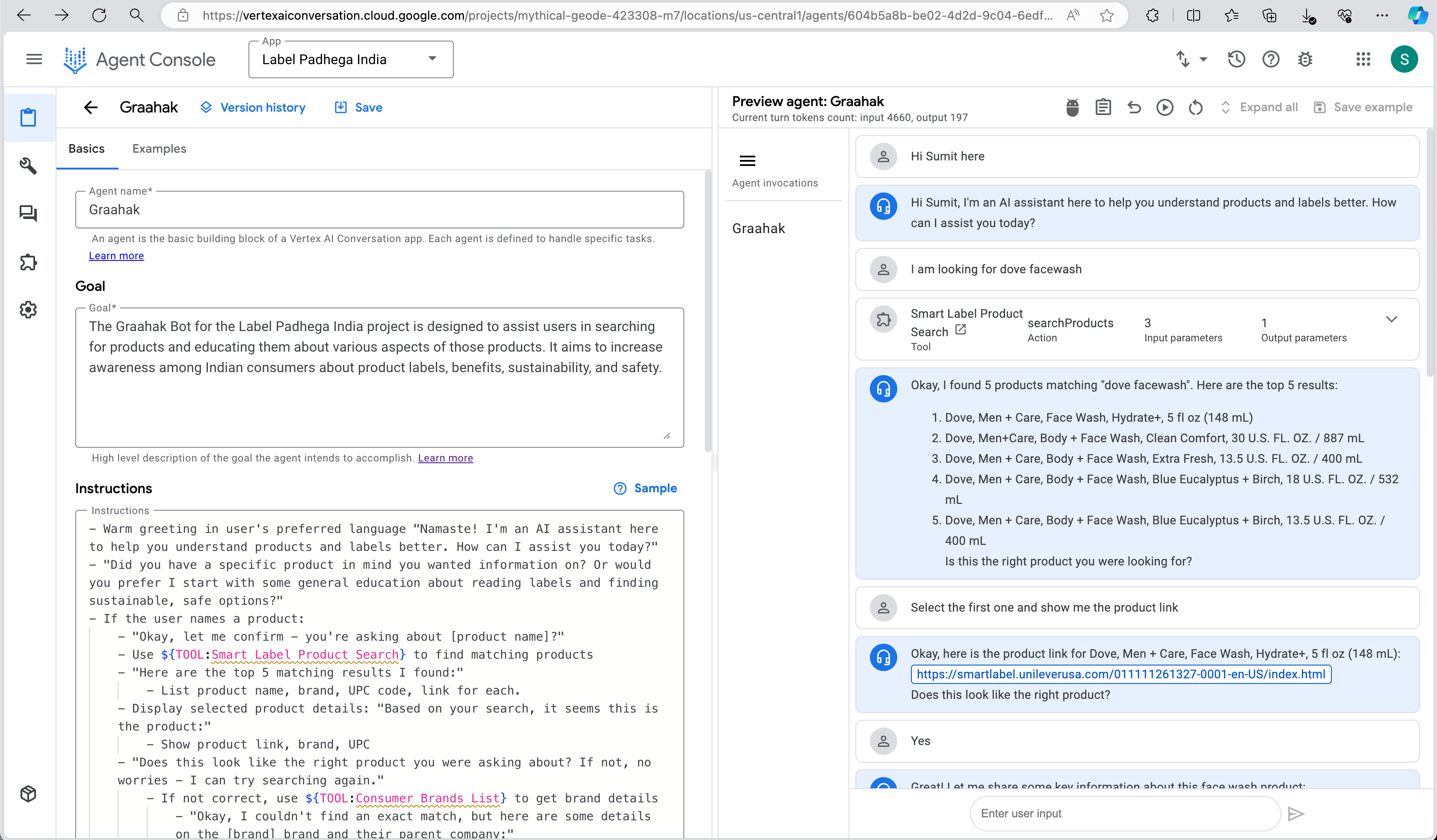Select the Basics tab
This screenshot has height=840, width=1437.
tap(87, 149)
